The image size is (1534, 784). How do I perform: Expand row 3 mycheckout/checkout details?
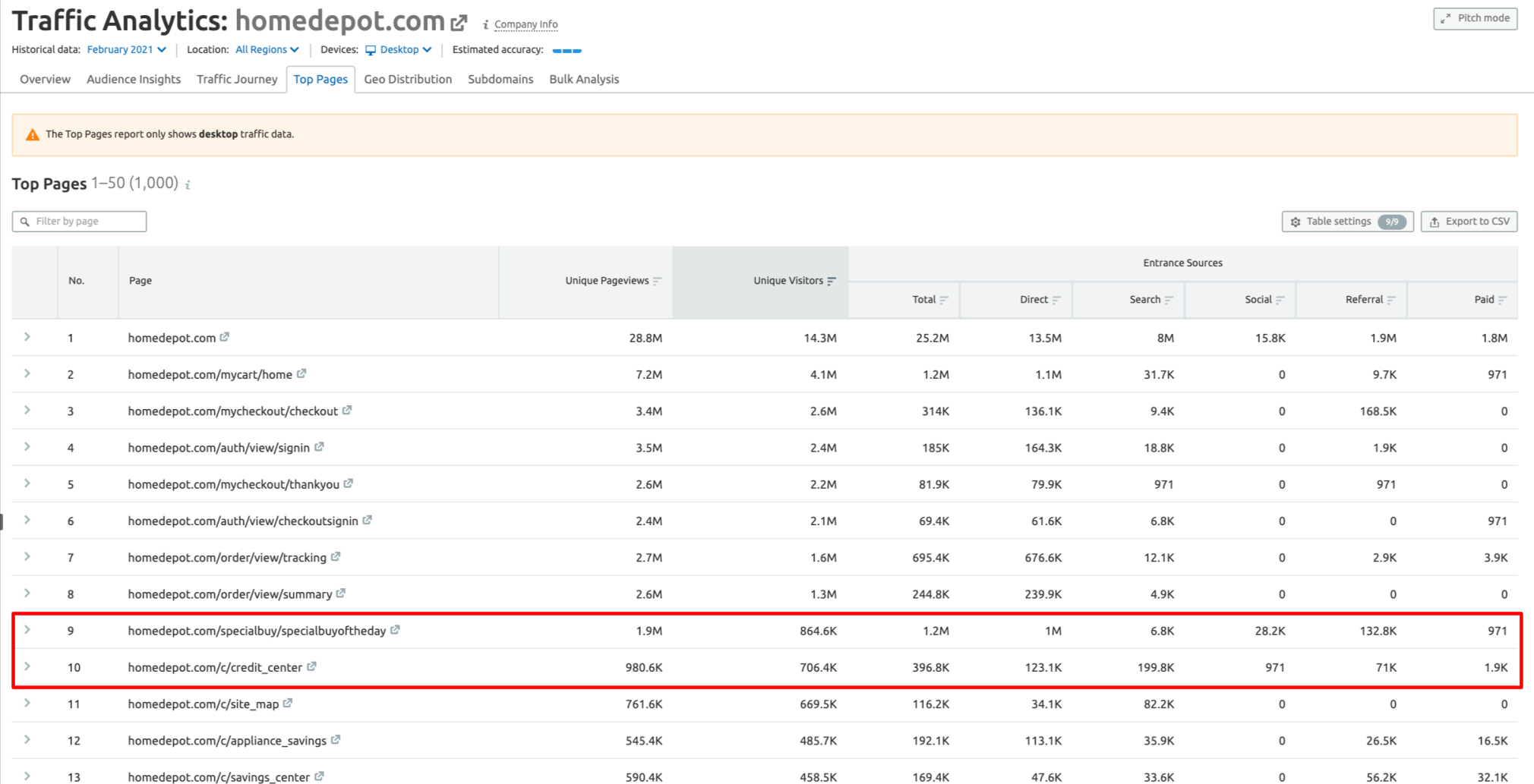click(x=27, y=410)
